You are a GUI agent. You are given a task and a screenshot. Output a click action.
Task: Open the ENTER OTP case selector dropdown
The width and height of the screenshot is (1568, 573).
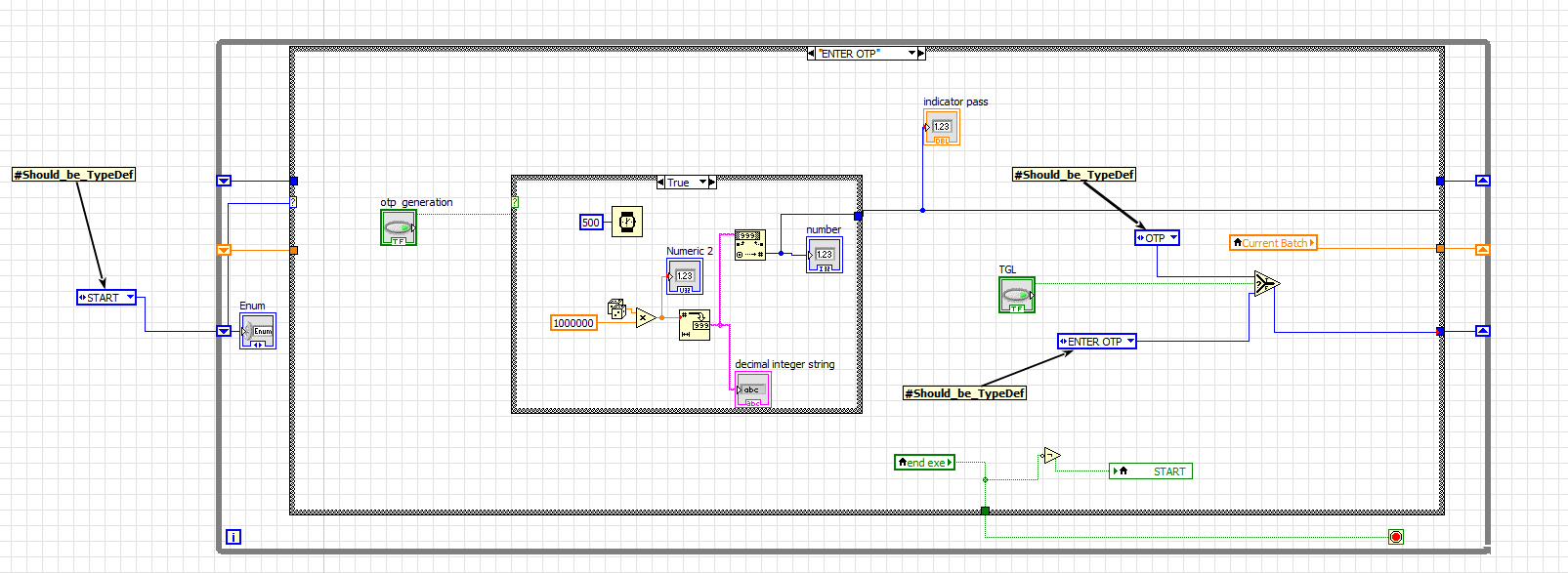pyautogui.click(x=912, y=54)
